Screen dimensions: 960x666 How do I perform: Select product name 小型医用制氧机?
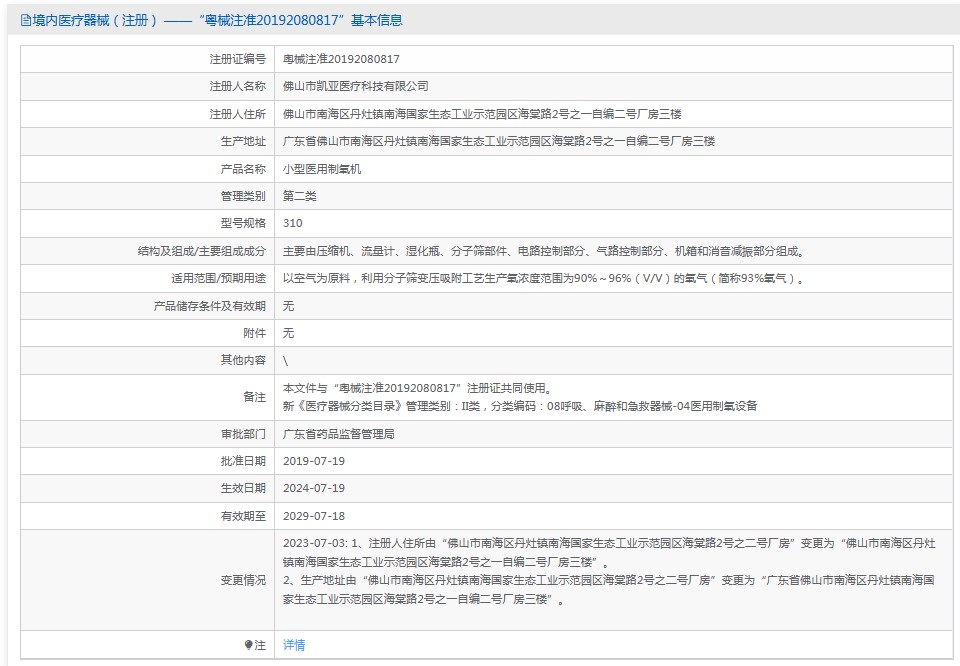(322, 169)
